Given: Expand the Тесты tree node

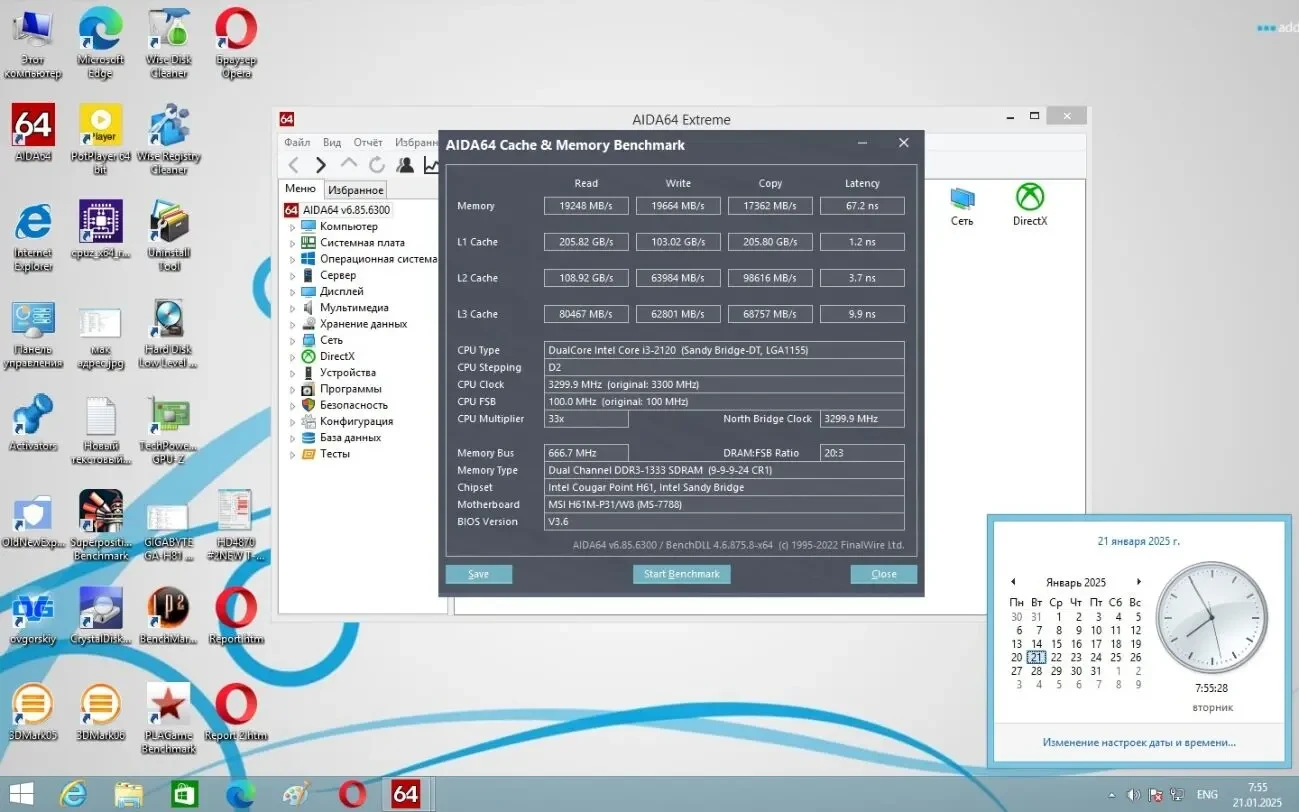Looking at the screenshot, I should coord(290,453).
